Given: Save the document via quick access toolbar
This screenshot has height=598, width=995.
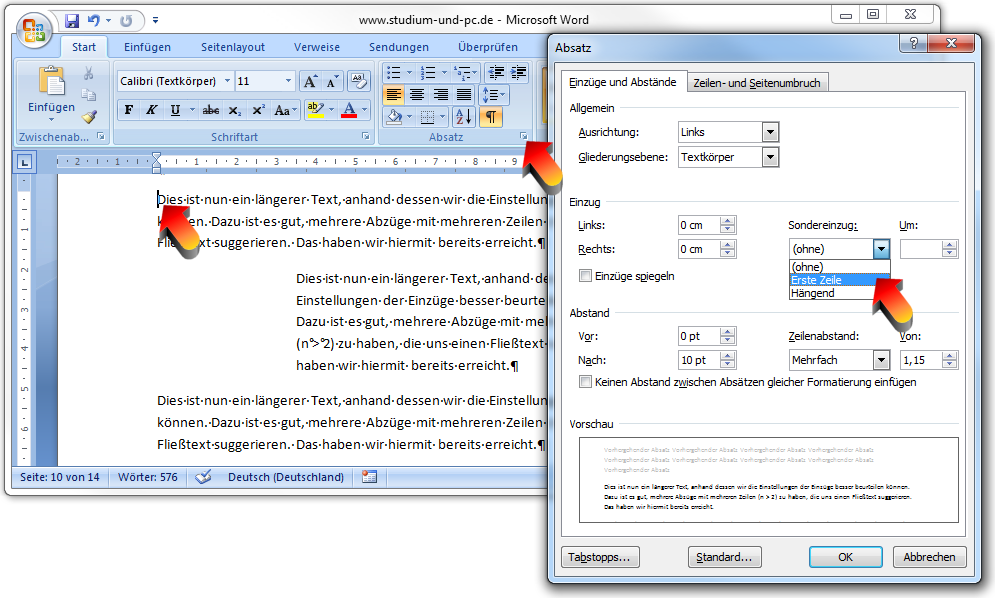Looking at the screenshot, I should [x=72, y=21].
